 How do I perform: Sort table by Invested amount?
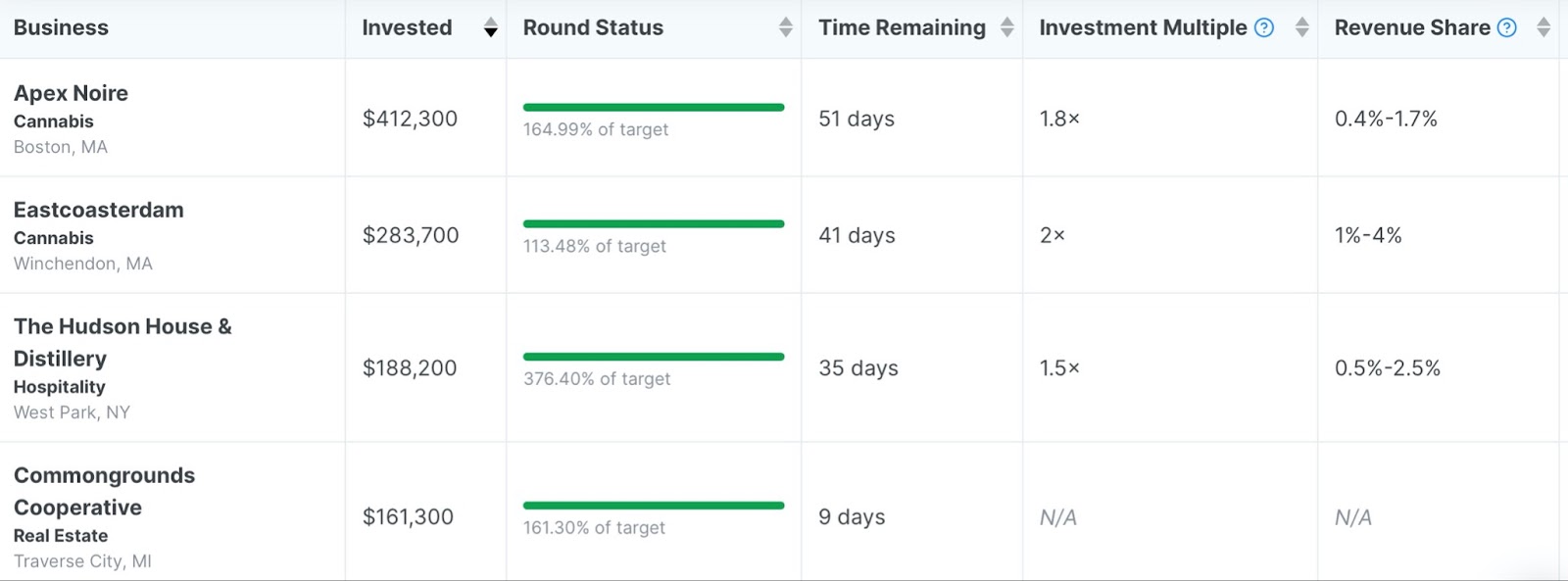coord(490,27)
